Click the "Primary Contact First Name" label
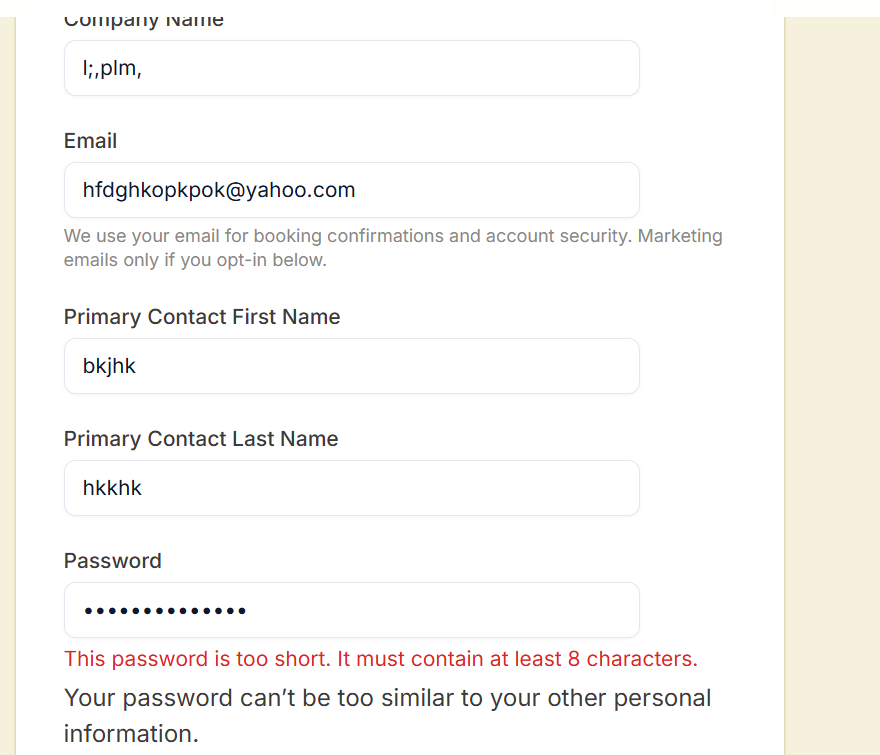The image size is (880, 755). click(202, 317)
